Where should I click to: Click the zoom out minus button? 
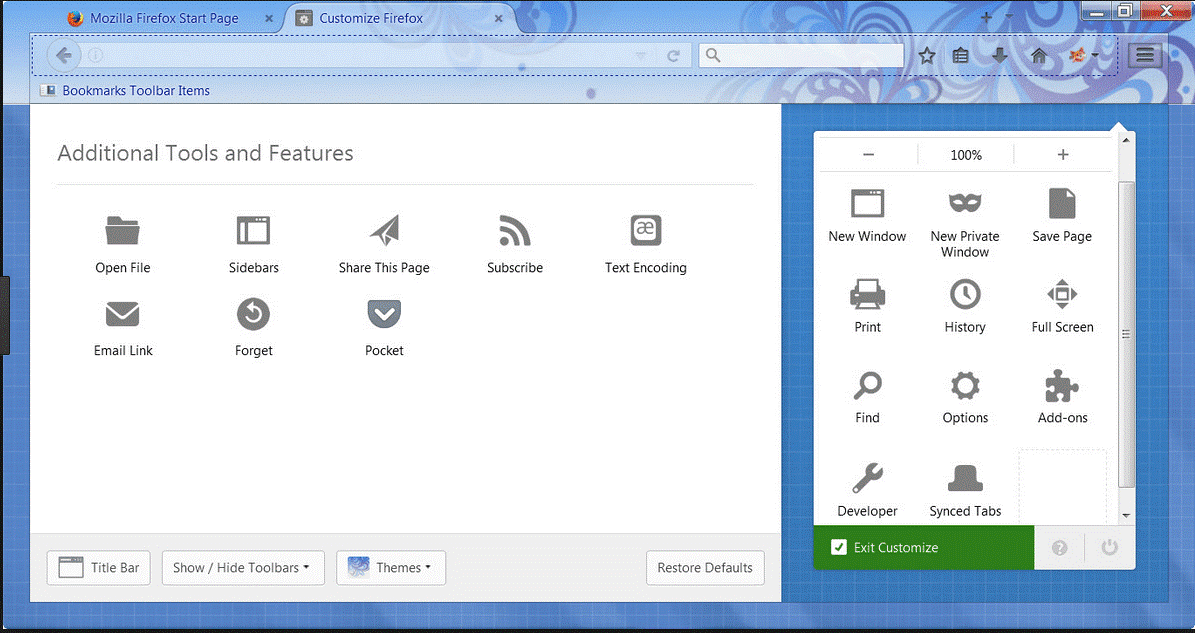coord(868,155)
